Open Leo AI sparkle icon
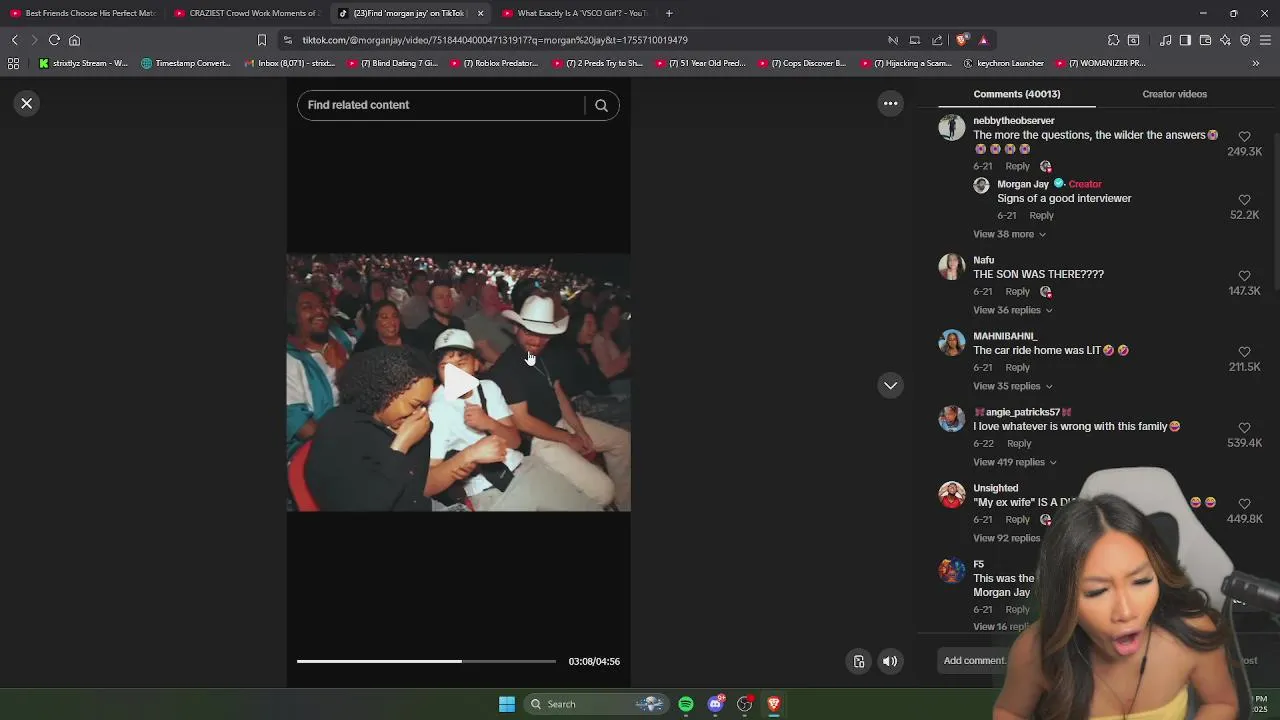This screenshot has width=1280, height=720. [x=1225, y=40]
